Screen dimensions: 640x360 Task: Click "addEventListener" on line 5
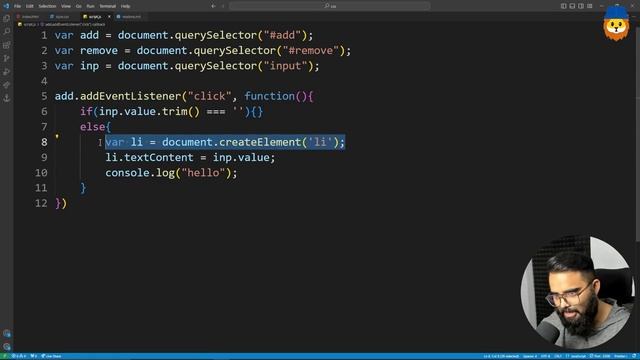[131, 96]
